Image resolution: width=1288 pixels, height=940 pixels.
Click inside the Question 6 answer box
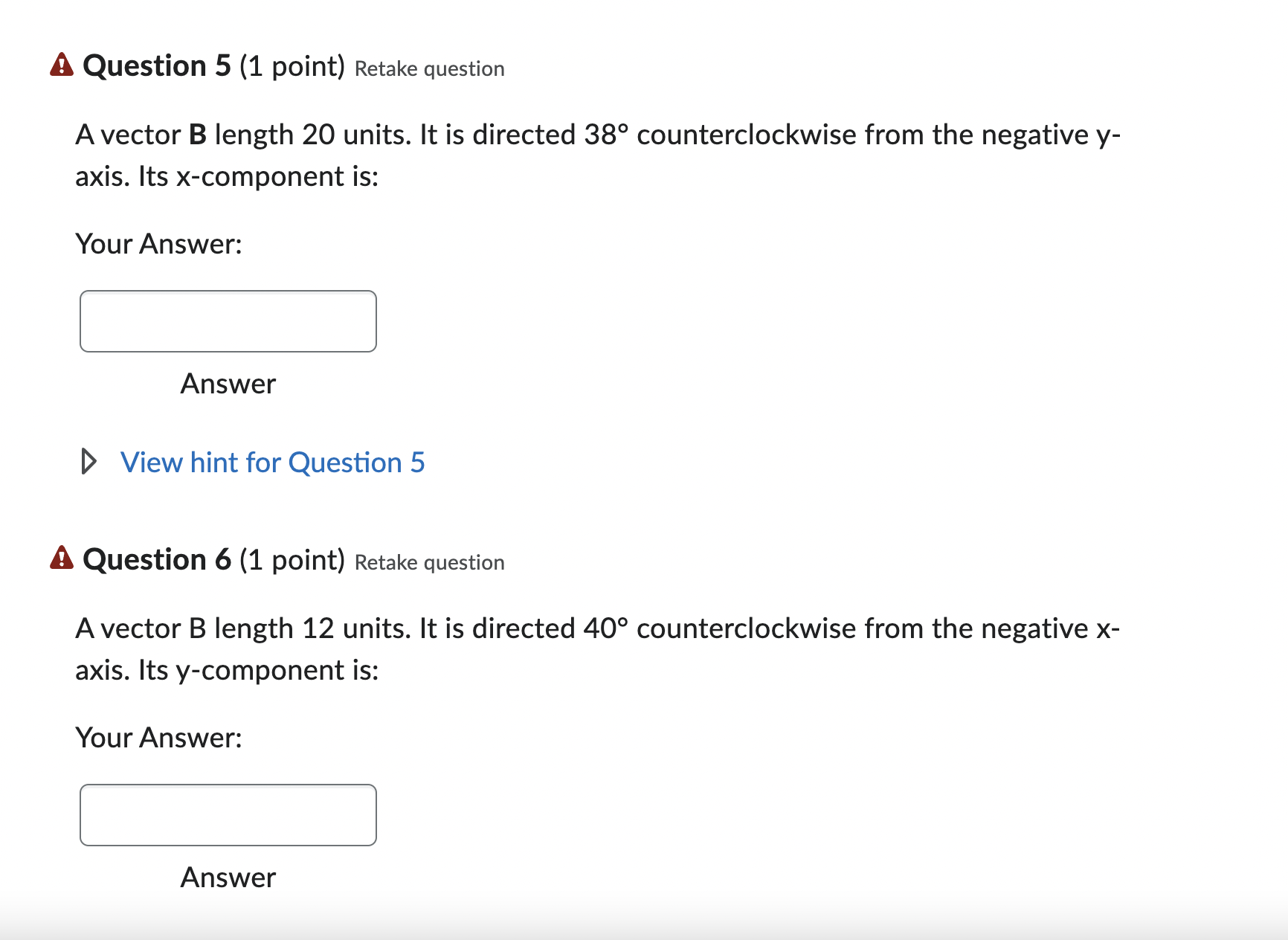point(228,815)
